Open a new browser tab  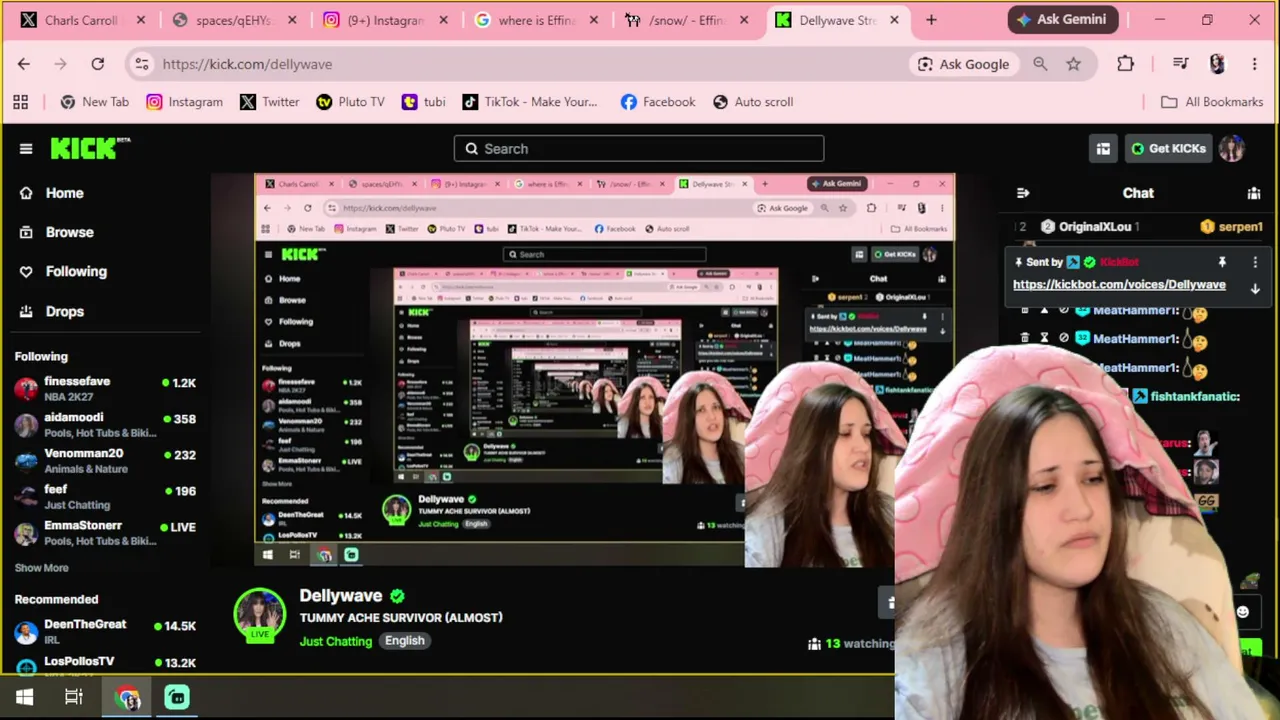(931, 20)
